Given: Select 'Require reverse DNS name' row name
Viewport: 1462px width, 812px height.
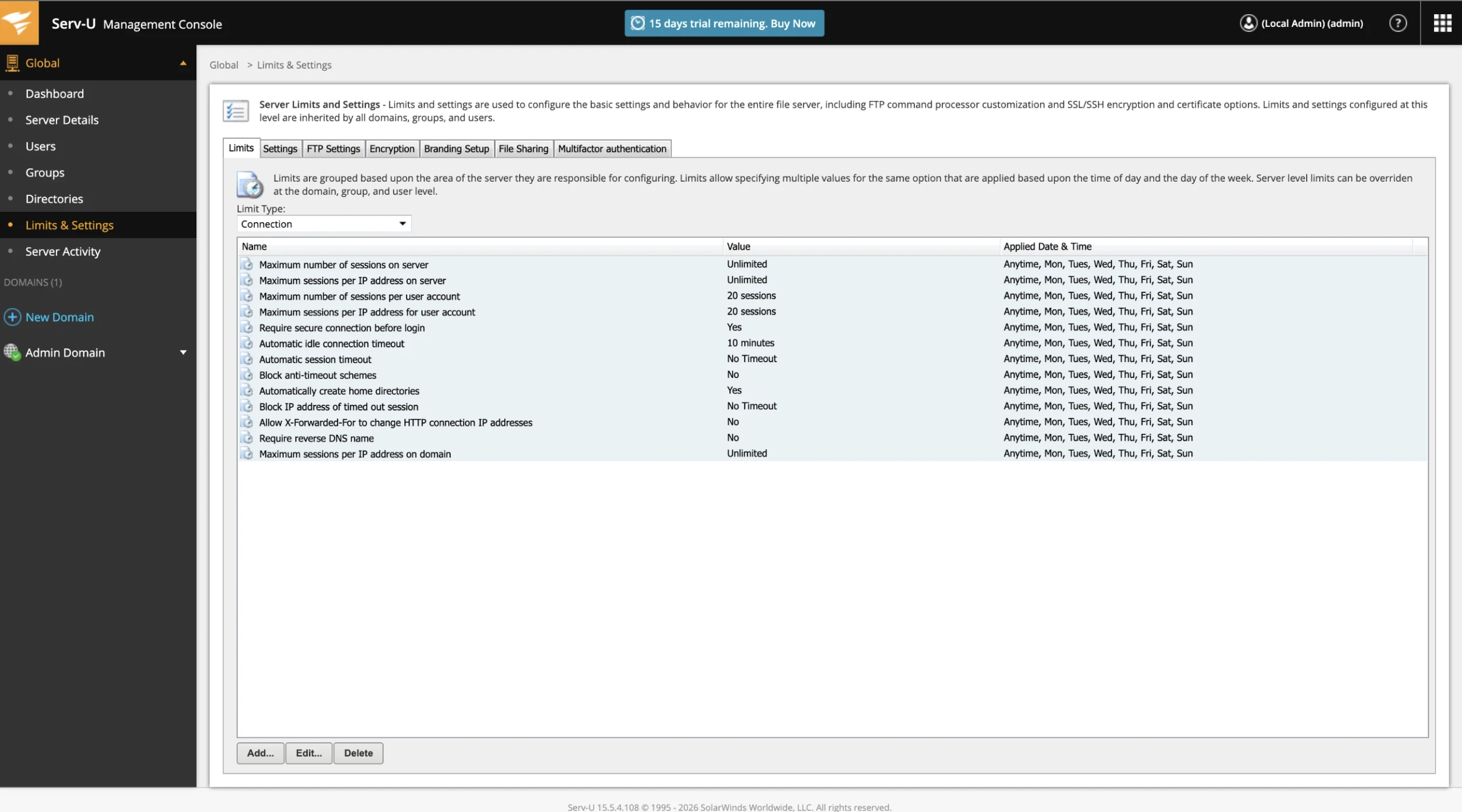Looking at the screenshot, I should coord(316,438).
